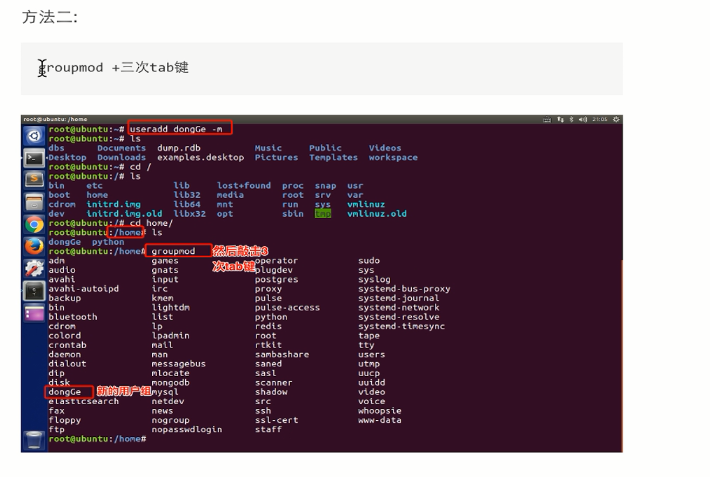Click the 'Videos' folder name

pyautogui.click(x=385, y=148)
